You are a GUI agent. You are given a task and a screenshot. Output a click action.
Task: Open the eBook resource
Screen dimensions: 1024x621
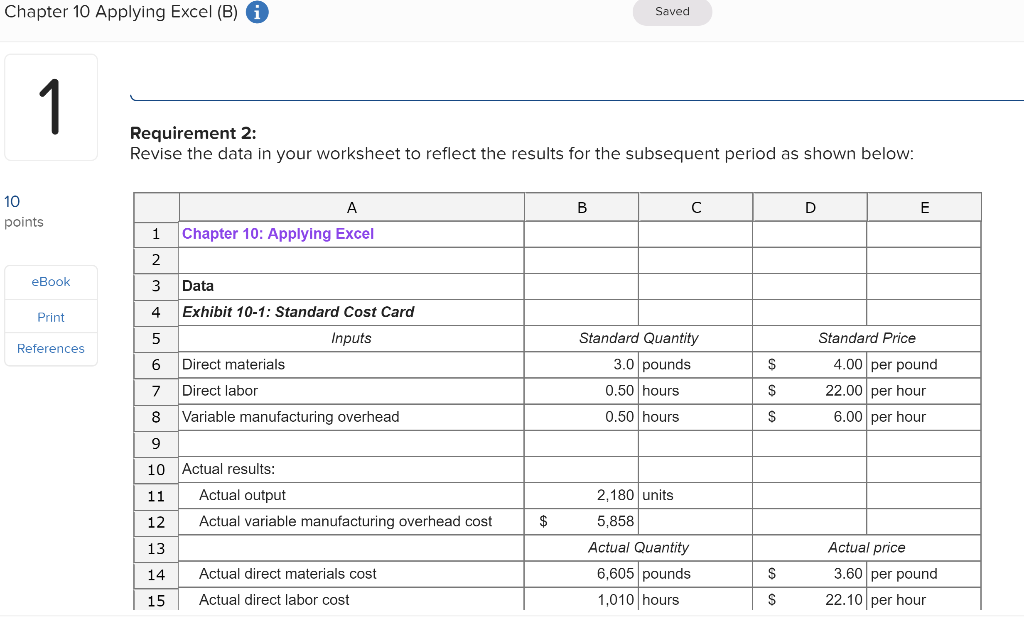tap(50, 281)
